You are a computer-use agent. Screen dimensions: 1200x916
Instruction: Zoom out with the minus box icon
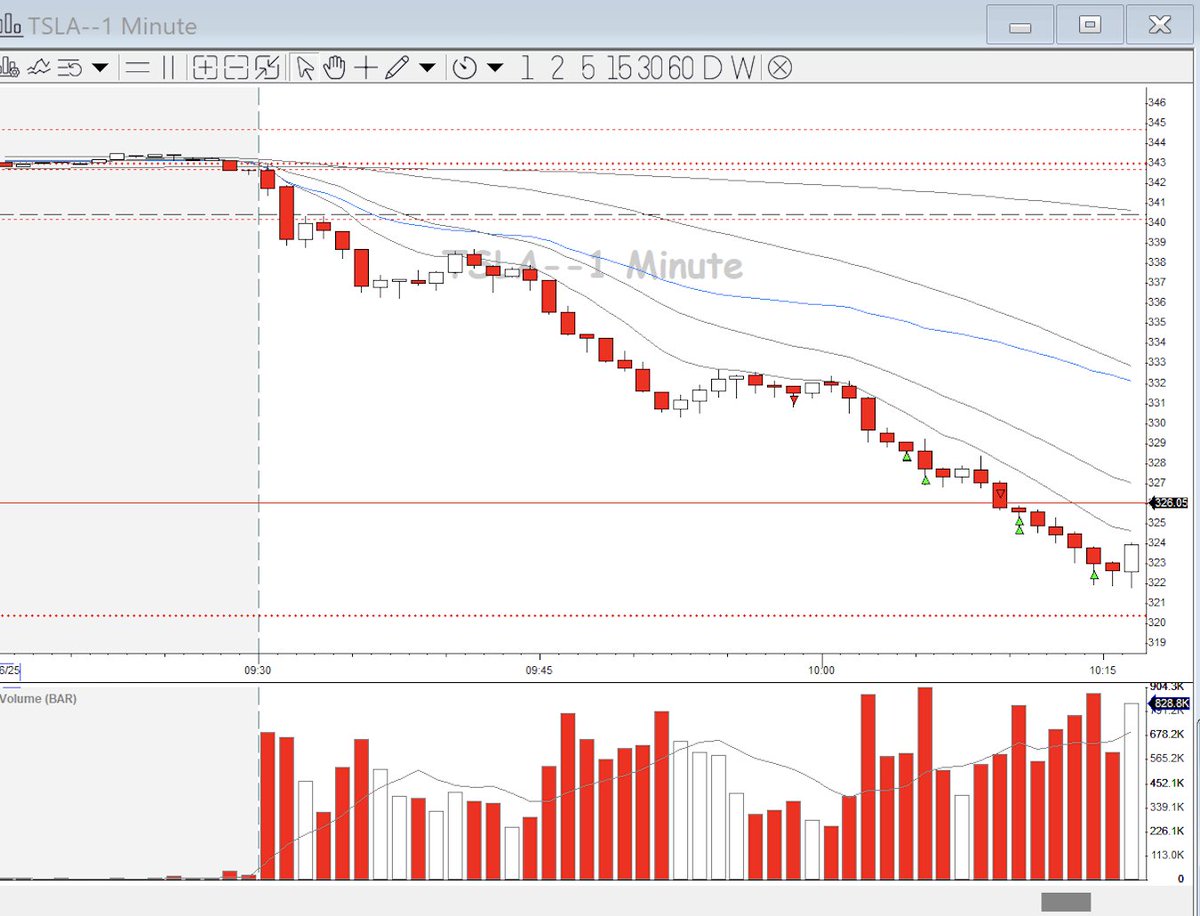(236, 68)
